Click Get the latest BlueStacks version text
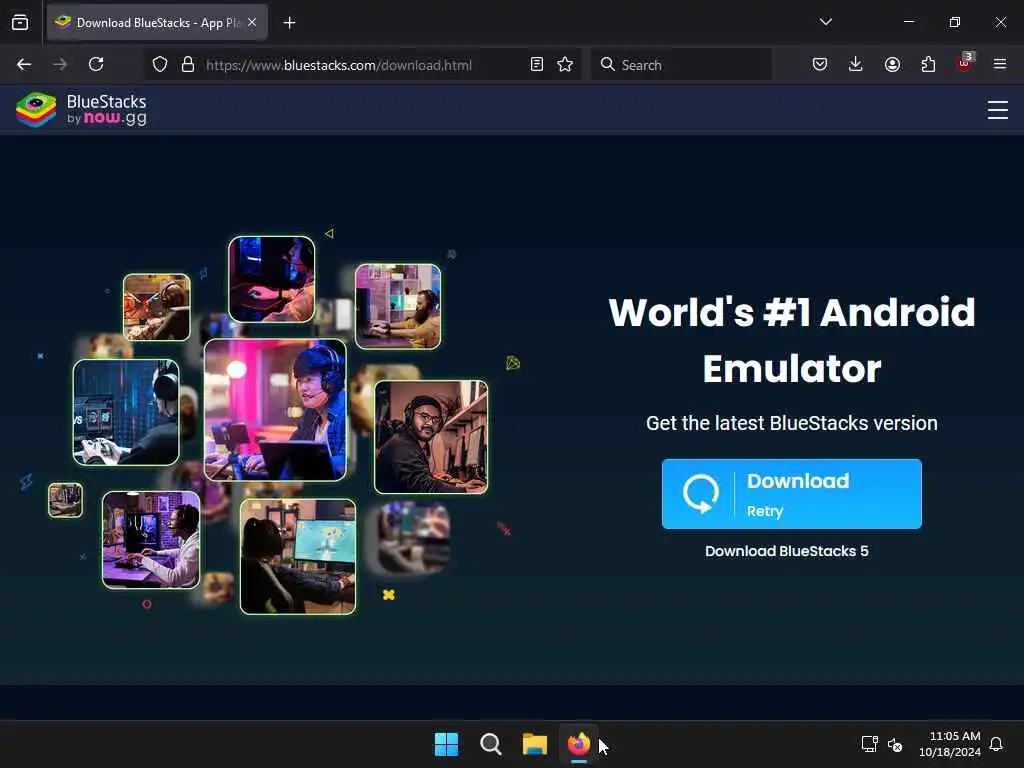Image resolution: width=1024 pixels, height=768 pixels. tap(792, 423)
